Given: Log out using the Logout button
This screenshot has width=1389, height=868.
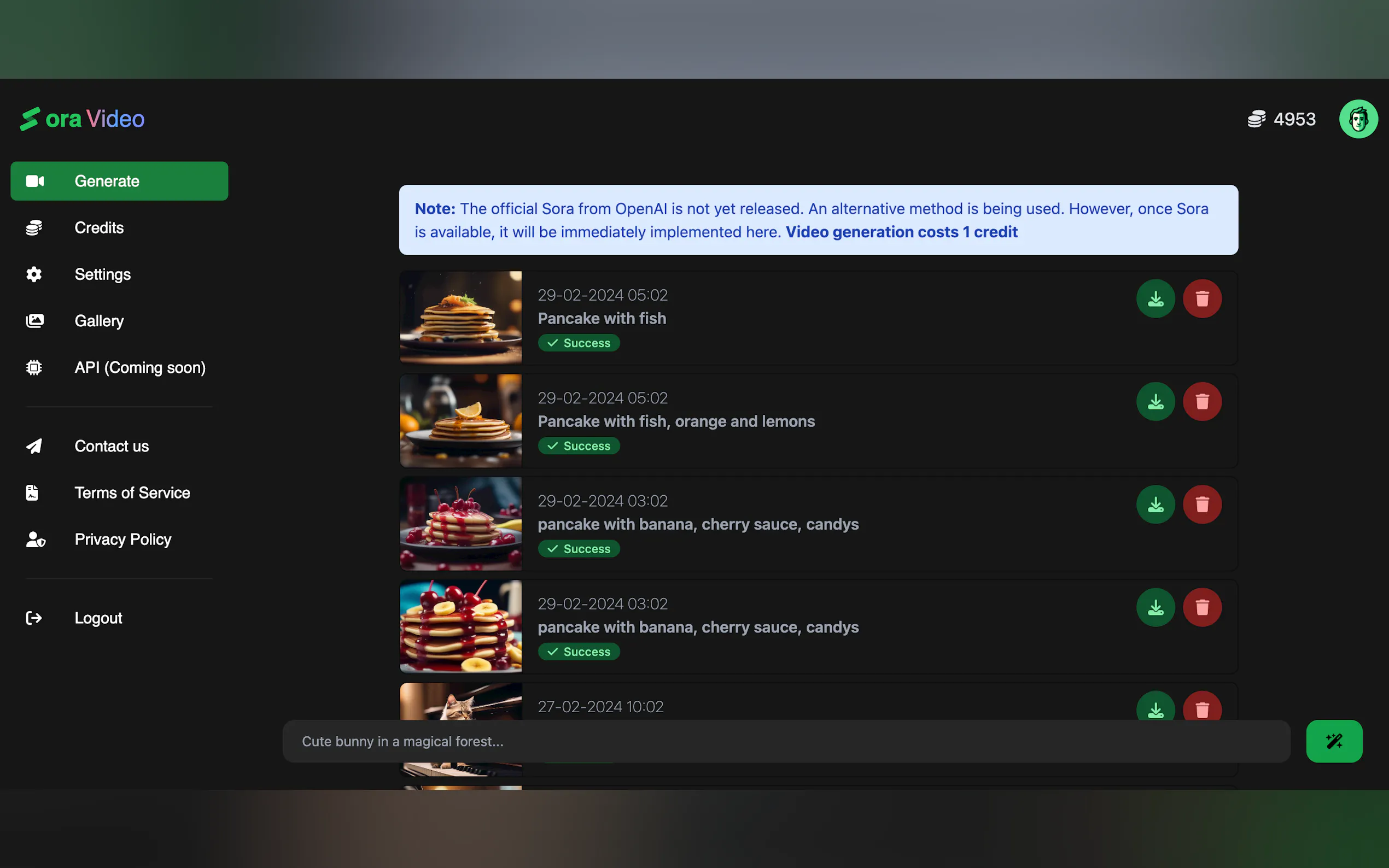Looking at the screenshot, I should tap(98, 618).
